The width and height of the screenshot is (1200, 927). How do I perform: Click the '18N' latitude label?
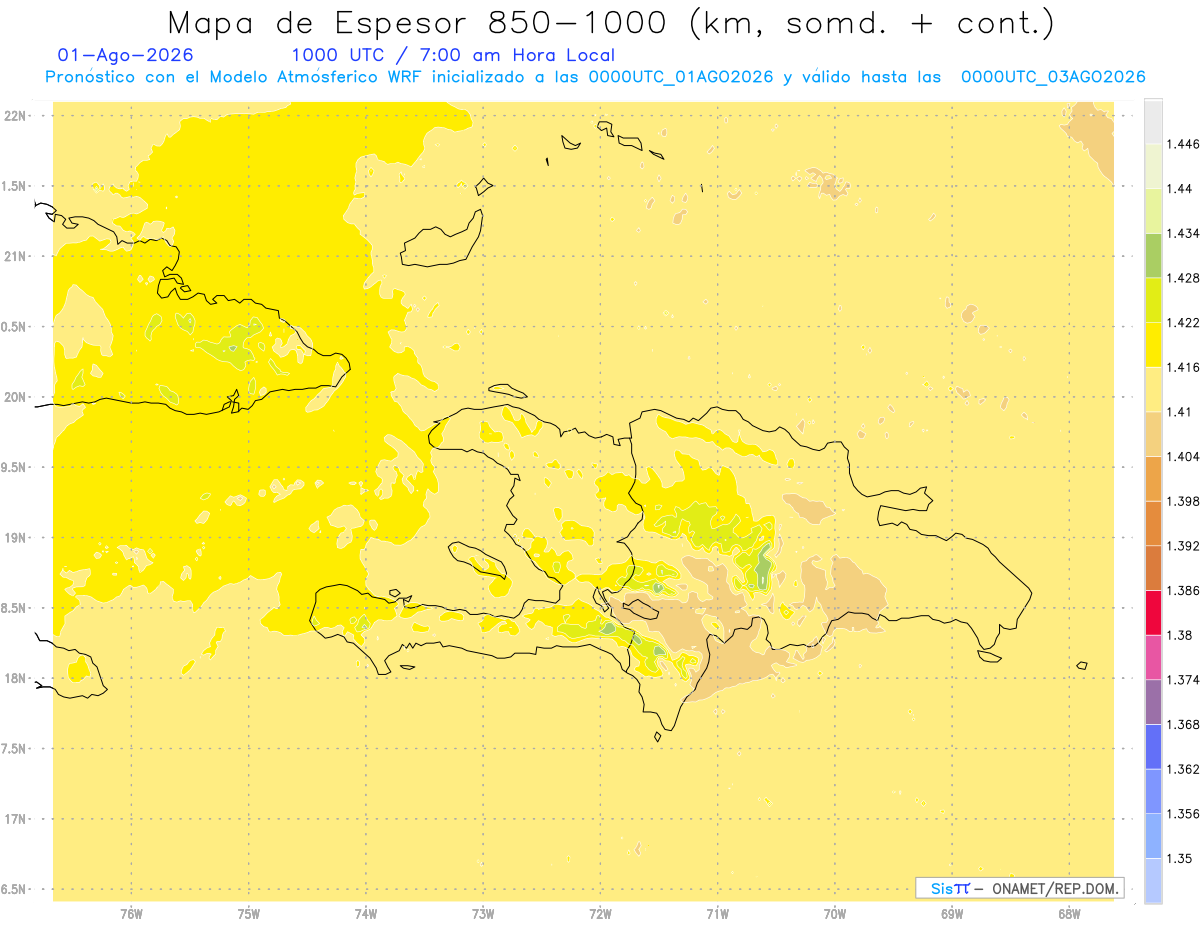(x=16, y=678)
